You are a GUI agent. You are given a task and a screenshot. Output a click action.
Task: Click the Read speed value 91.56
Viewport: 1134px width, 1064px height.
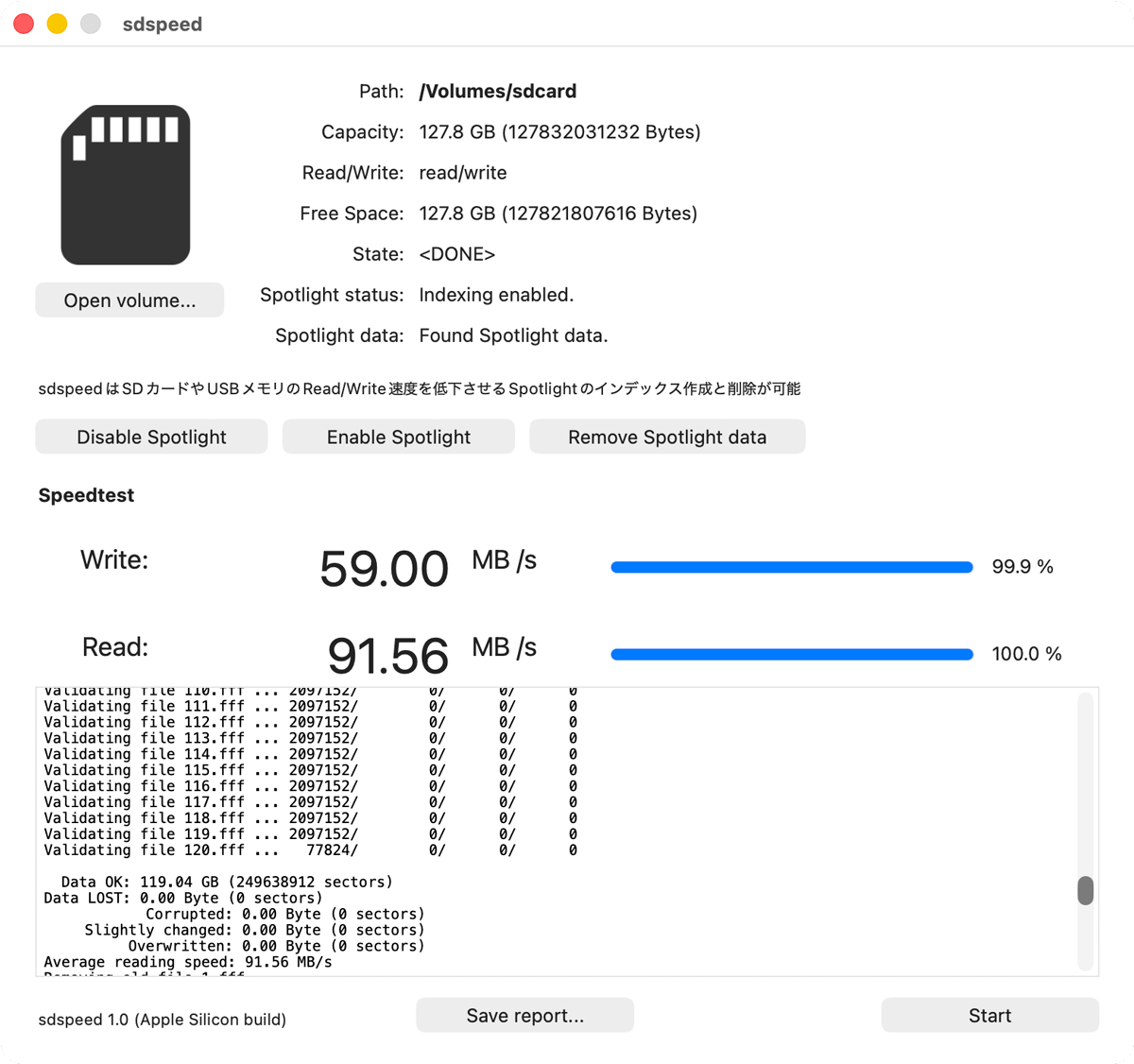387,656
